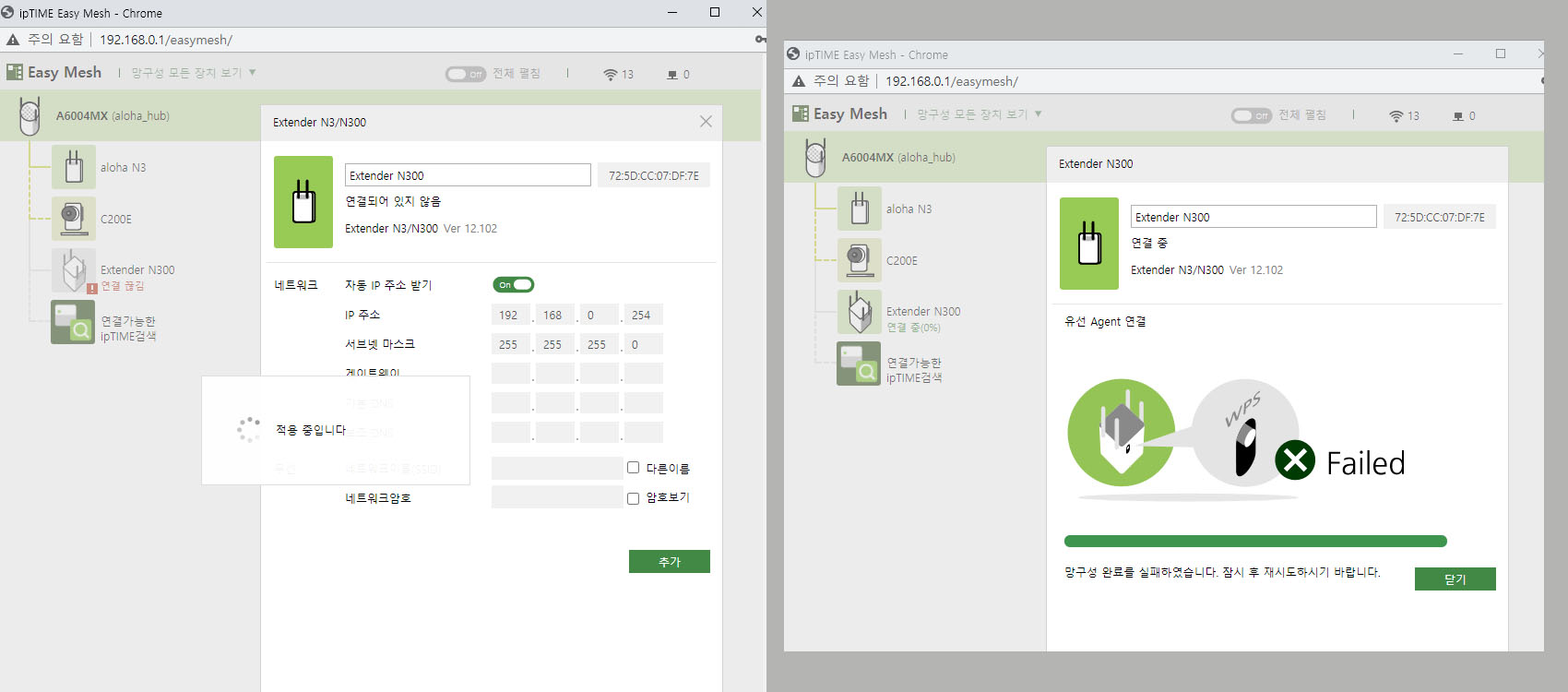Screen dimensions: 1568x692
Task: Toggle 전체 펼침 switch in right window
Action: pos(1252,115)
